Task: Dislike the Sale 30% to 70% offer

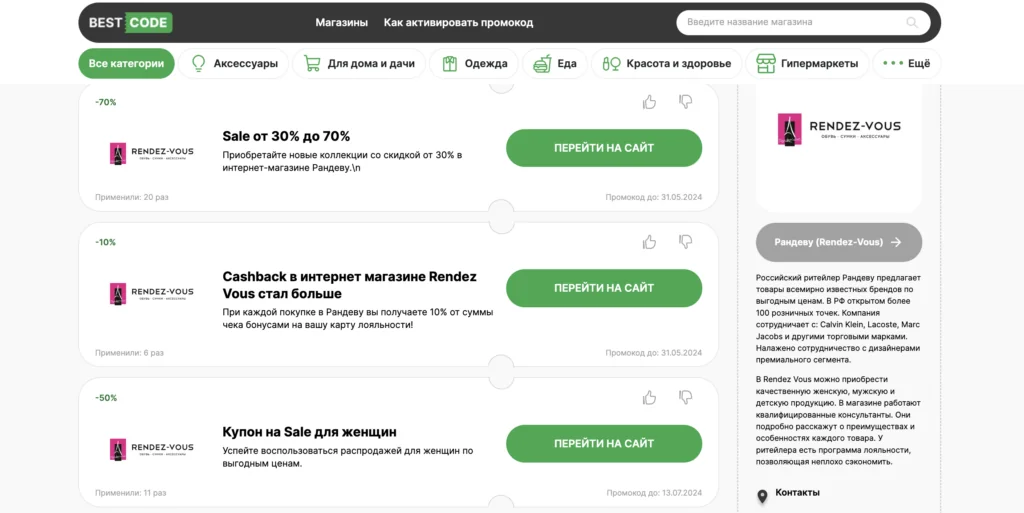Action: pos(686,102)
